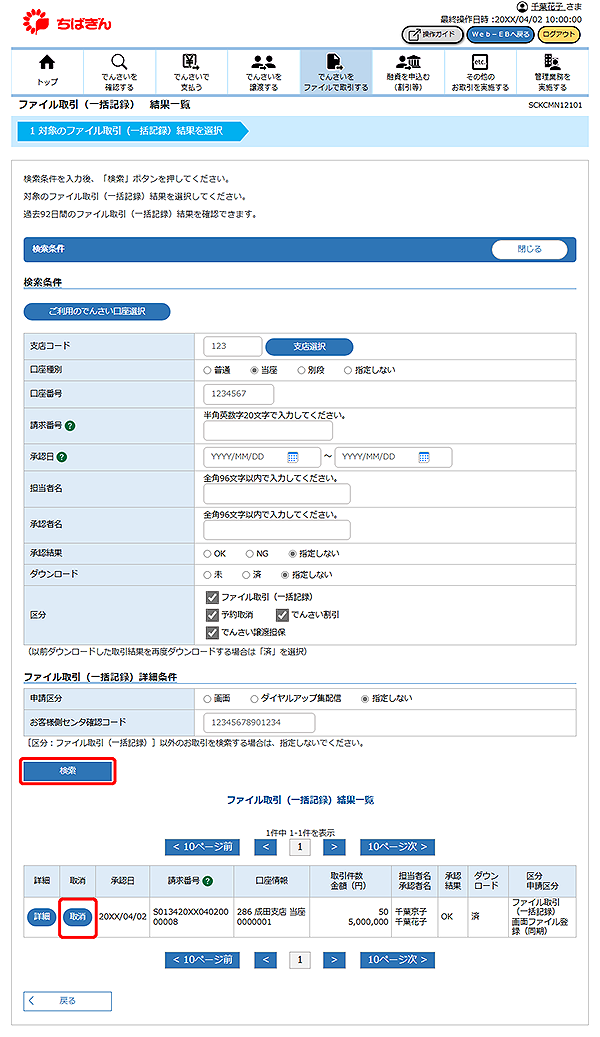Open help icon next to 承認日 condition
The width and height of the screenshot is (600, 1037).
(x=62, y=457)
